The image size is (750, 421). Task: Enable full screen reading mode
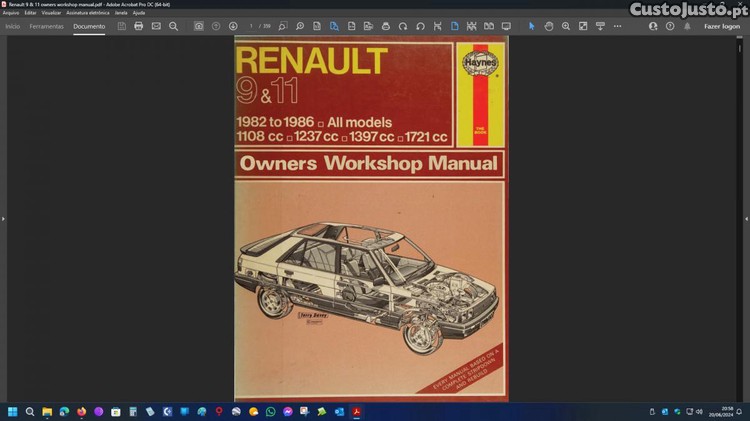(x=583, y=26)
